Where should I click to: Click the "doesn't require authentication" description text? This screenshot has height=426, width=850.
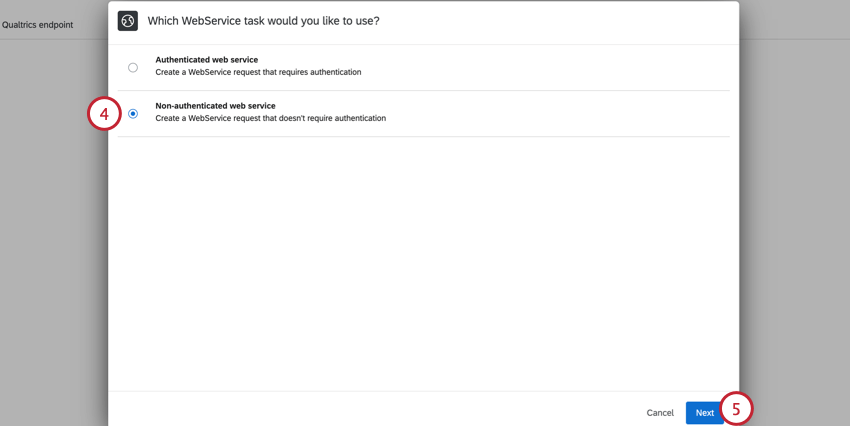coord(332,118)
